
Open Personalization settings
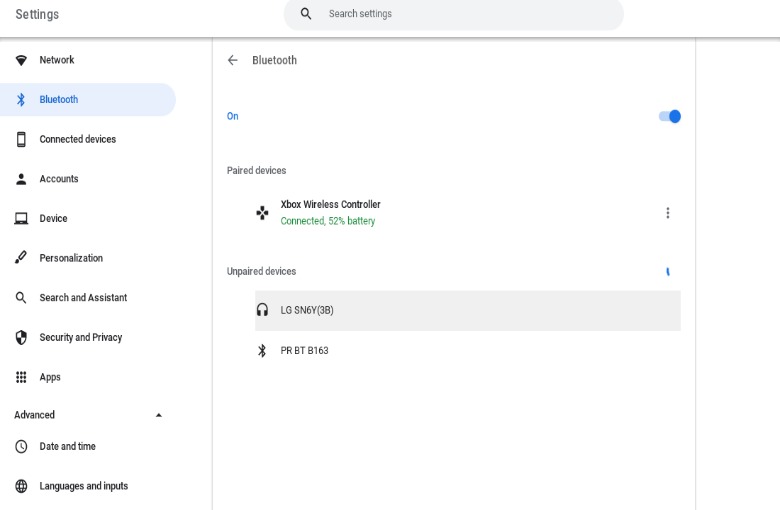70,258
